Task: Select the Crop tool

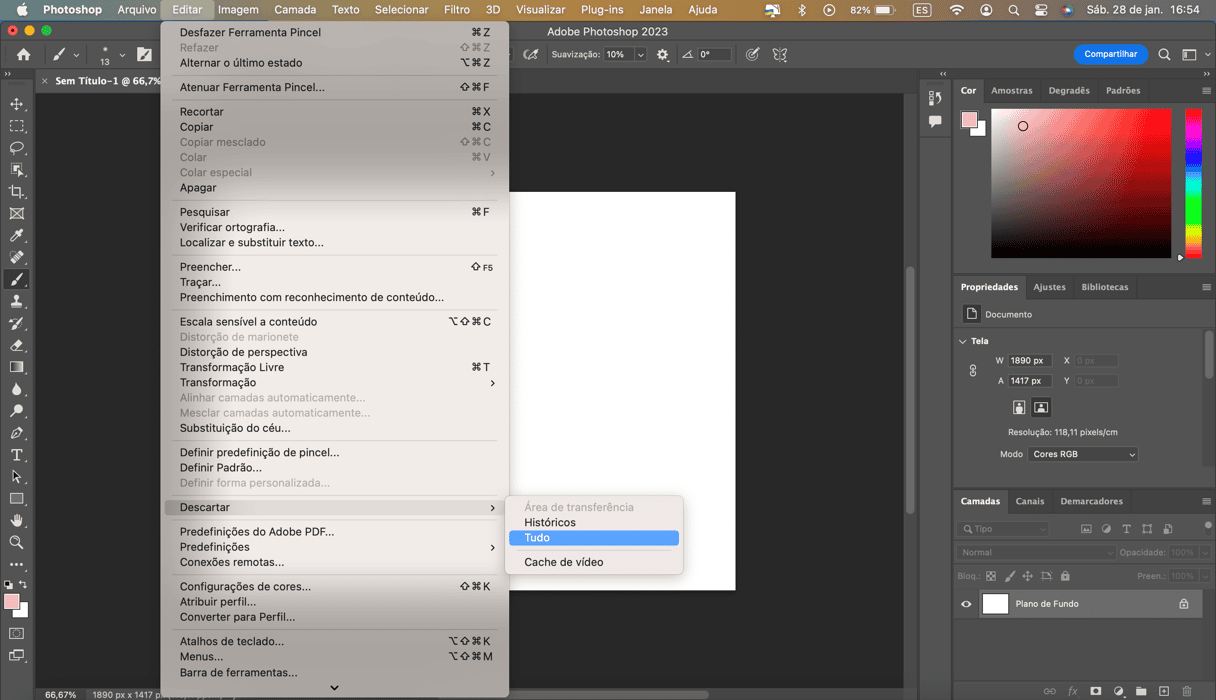Action: (17, 192)
